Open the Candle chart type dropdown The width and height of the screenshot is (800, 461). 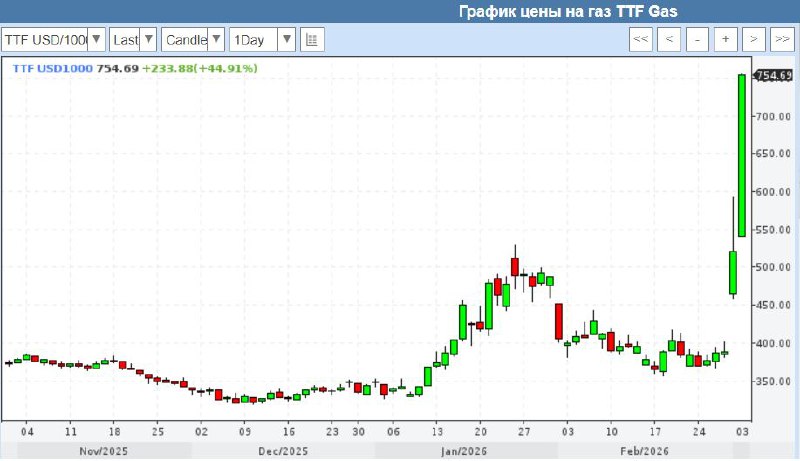click(x=192, y=40)
